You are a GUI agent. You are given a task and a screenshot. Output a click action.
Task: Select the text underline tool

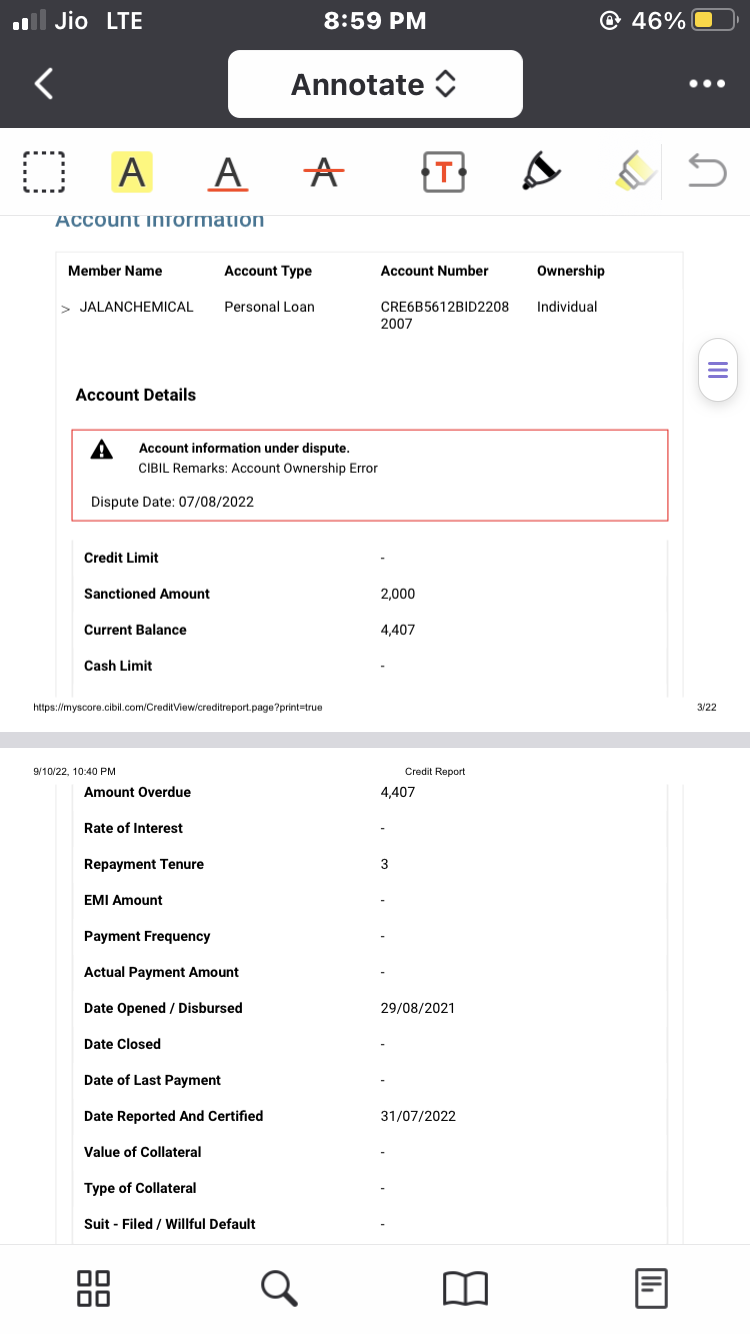click(228, 172)
